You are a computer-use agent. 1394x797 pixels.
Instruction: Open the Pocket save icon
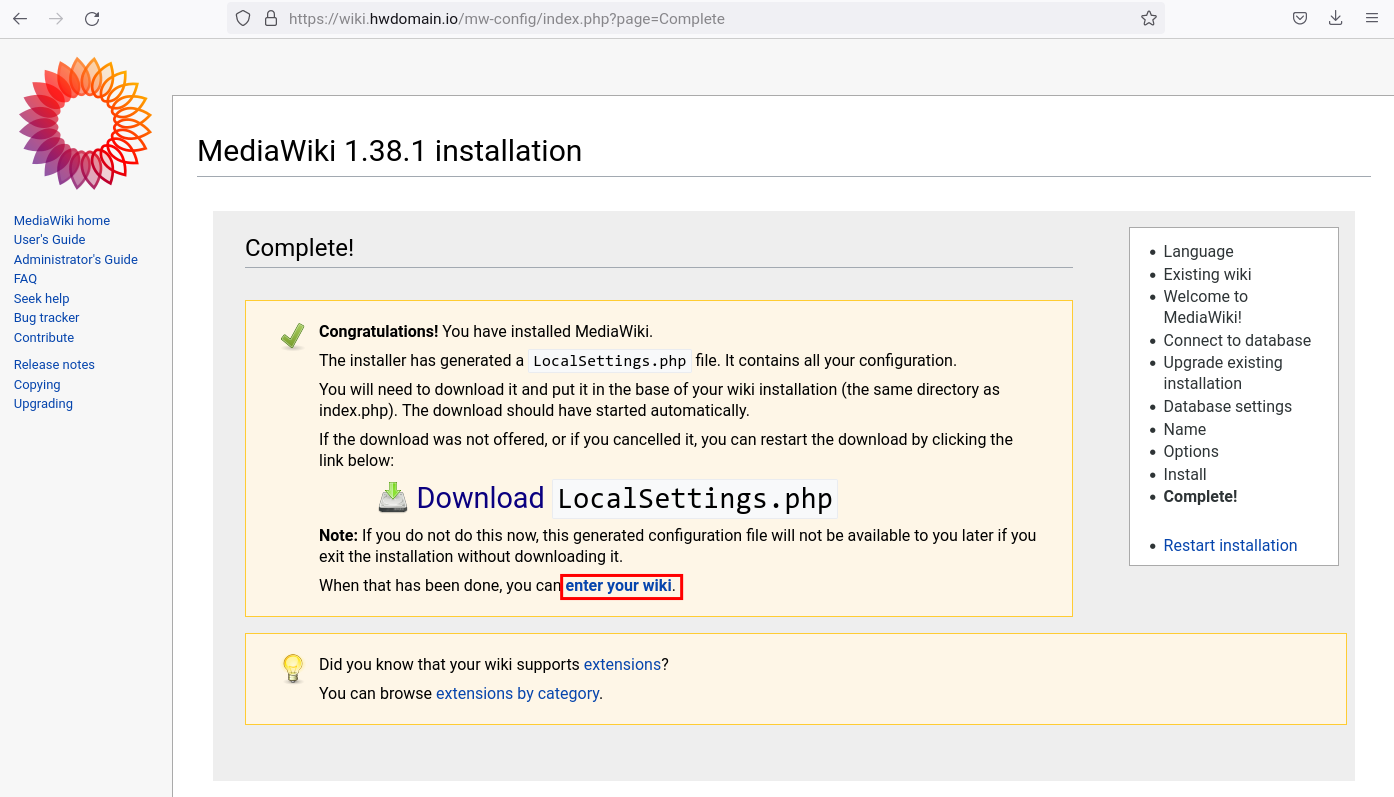coord(1300,18)
